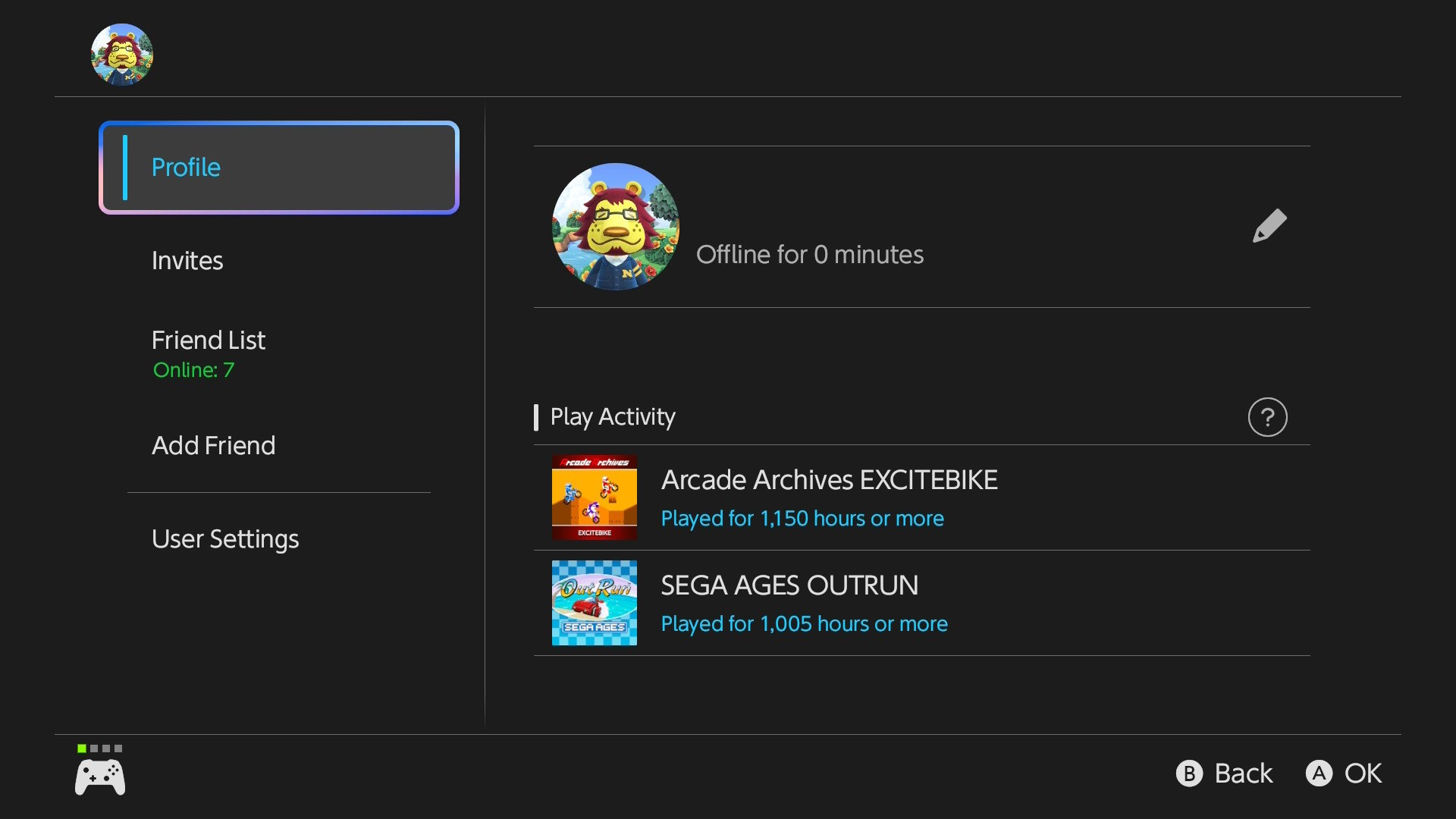Open User Settings in the sidebar

225,539
